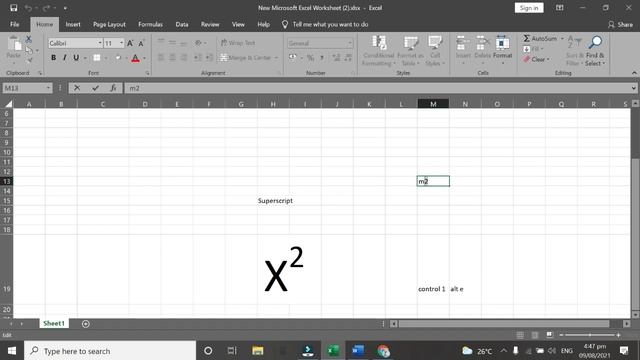This screenshot has height=360, width=640.
Task: Click the Name Box showing M13
Action: pos(27,88)
